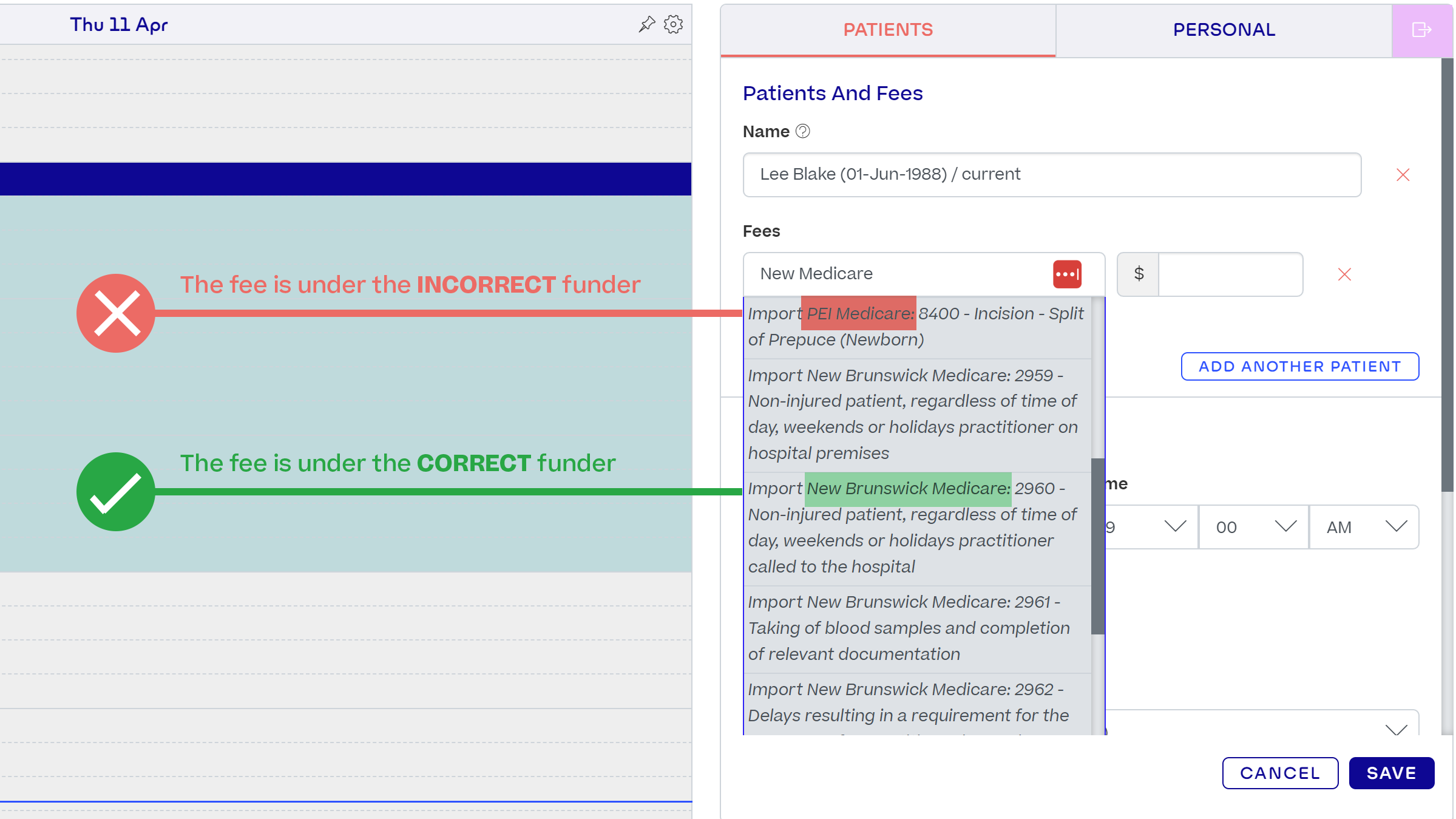This screenshot has width=1456, height=819.
Task: Open the hour dropdown showing 9
Action: click(x=1151, y=527)
